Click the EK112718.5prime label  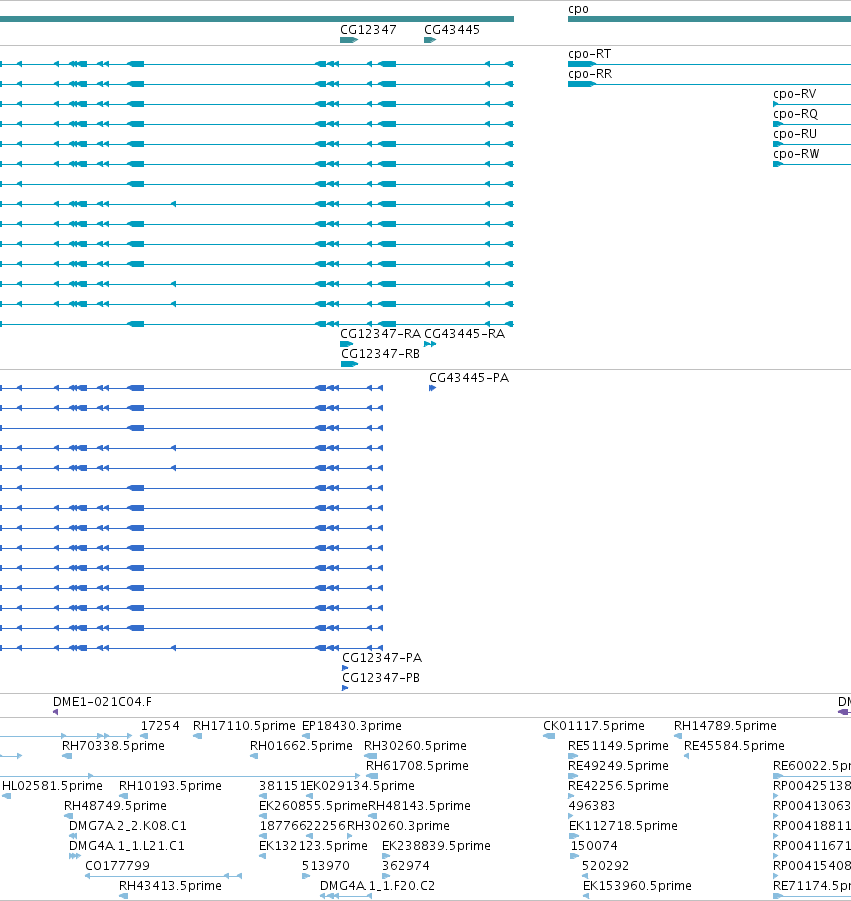(x=623, y=826)
